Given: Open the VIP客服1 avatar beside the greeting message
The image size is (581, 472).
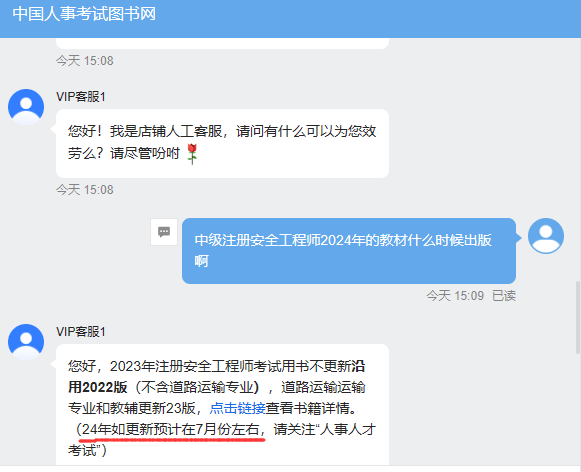Looking at the screenshot, I should point(26,107).
